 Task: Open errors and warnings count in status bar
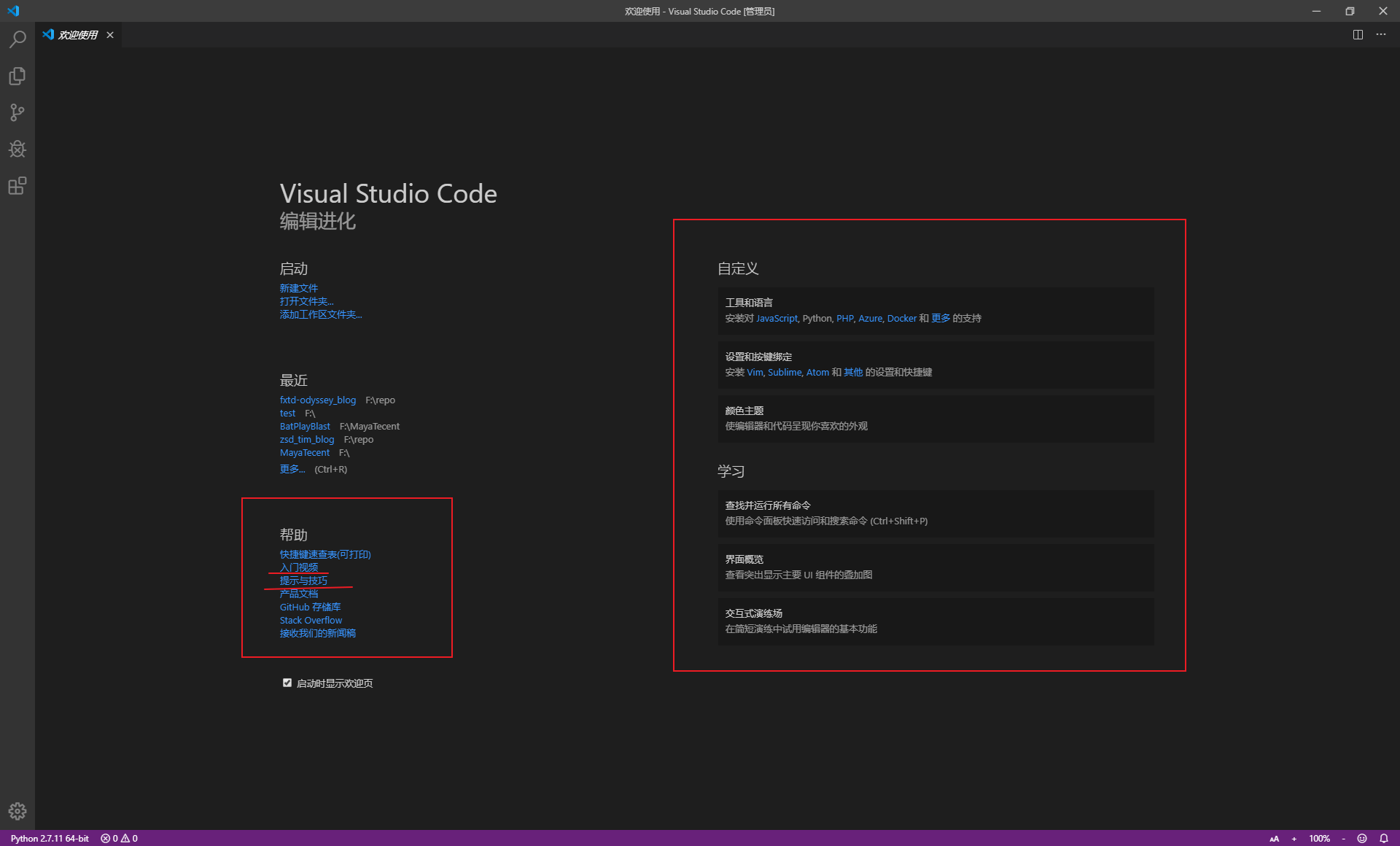[x=120, y=839]
